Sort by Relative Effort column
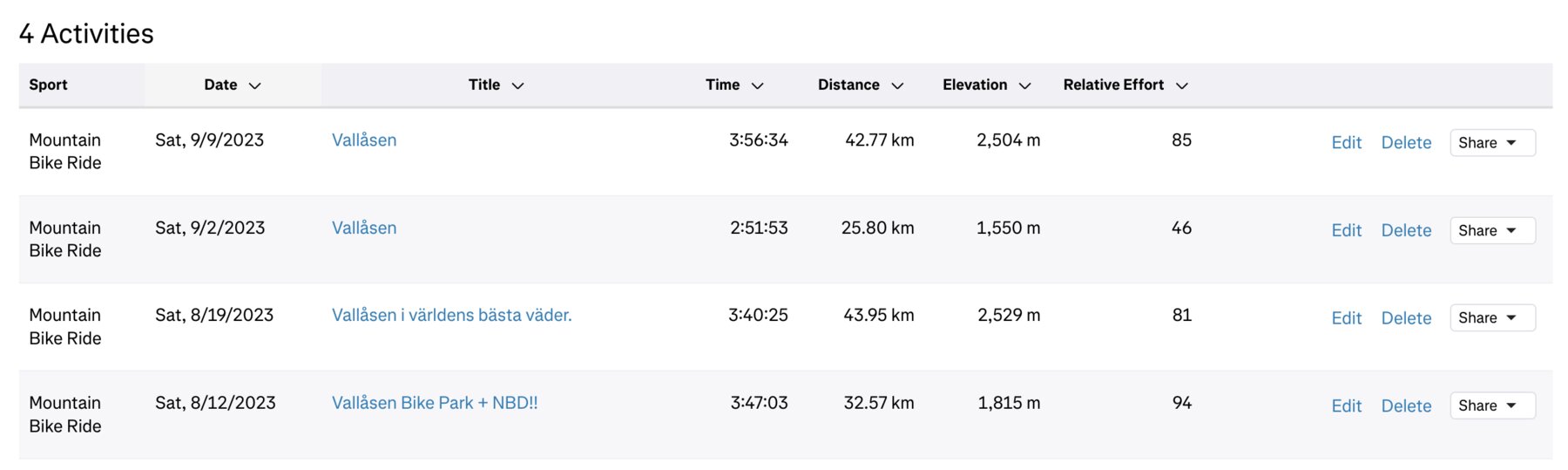Viewport: 1568px width, 470px height. coord(1125,85)
